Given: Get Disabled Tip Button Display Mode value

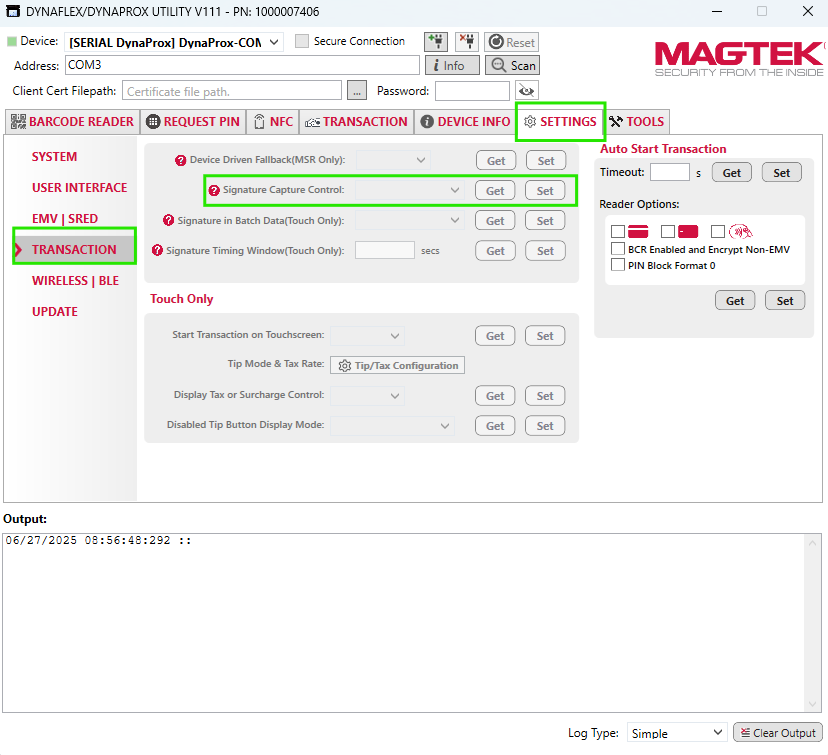Looking at the screenshot, I should [495, 426].
